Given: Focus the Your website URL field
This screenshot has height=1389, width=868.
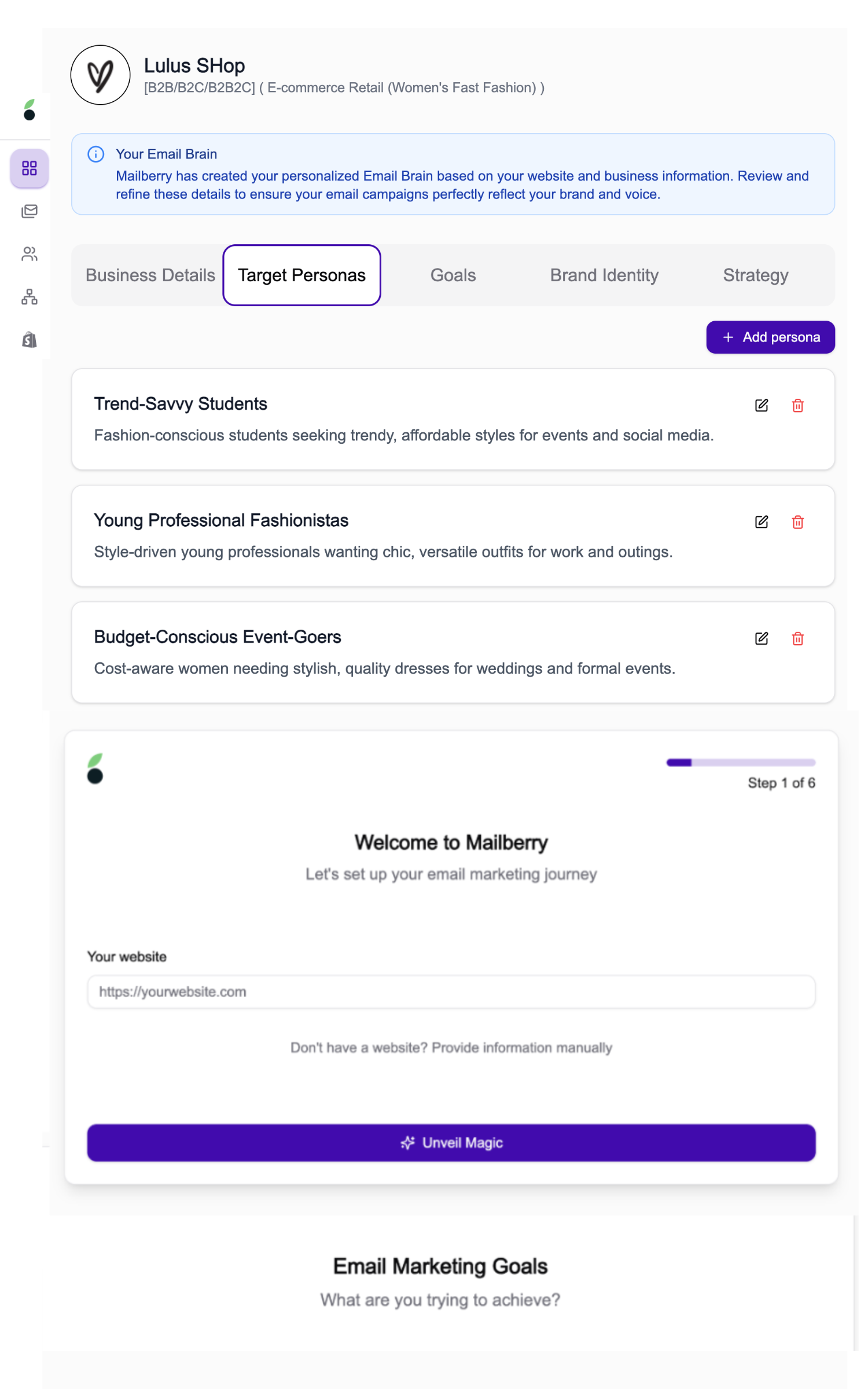Looking at the screenshot, I should point(451,992).
